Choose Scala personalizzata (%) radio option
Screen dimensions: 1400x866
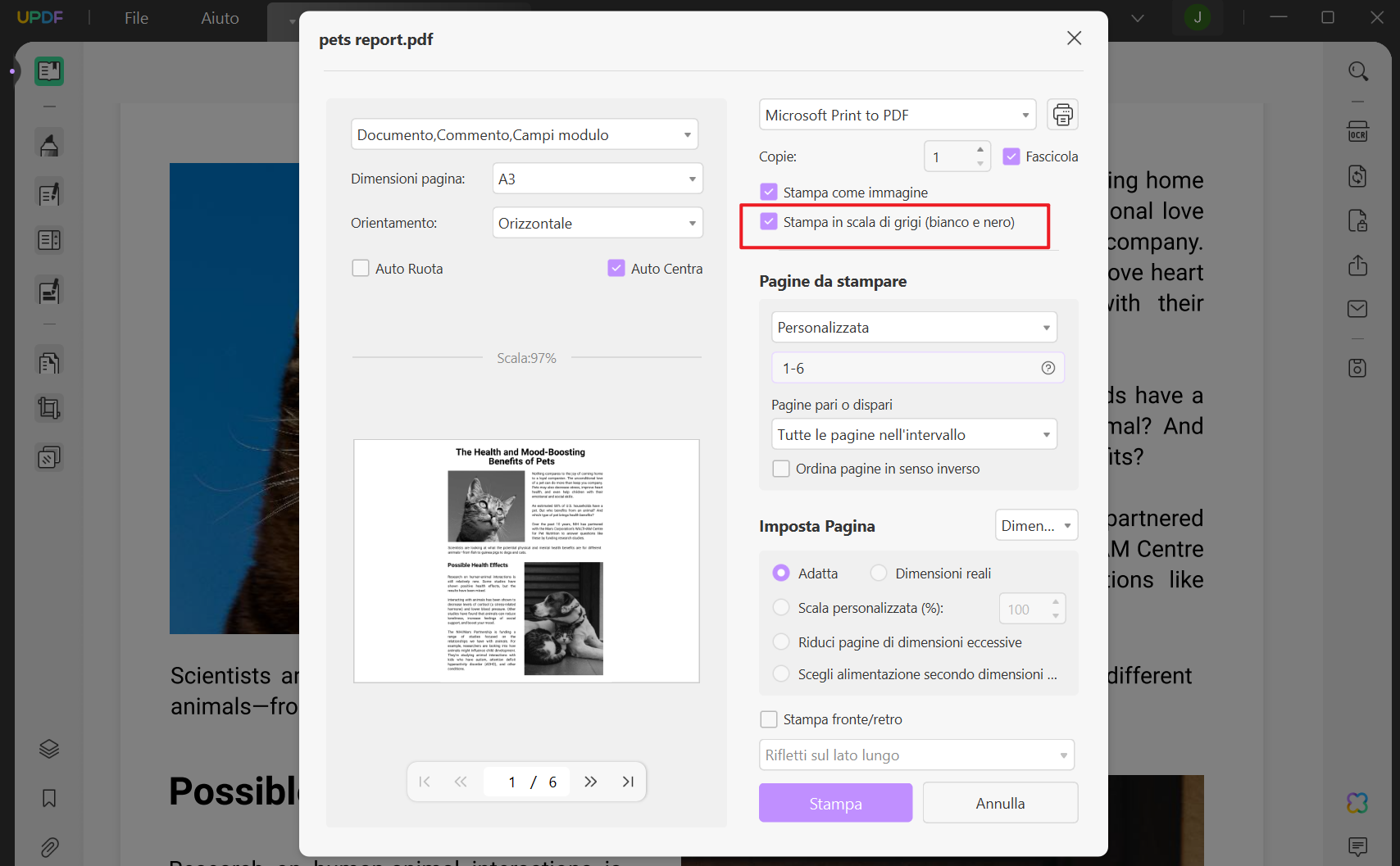click(x=781, y=608)
